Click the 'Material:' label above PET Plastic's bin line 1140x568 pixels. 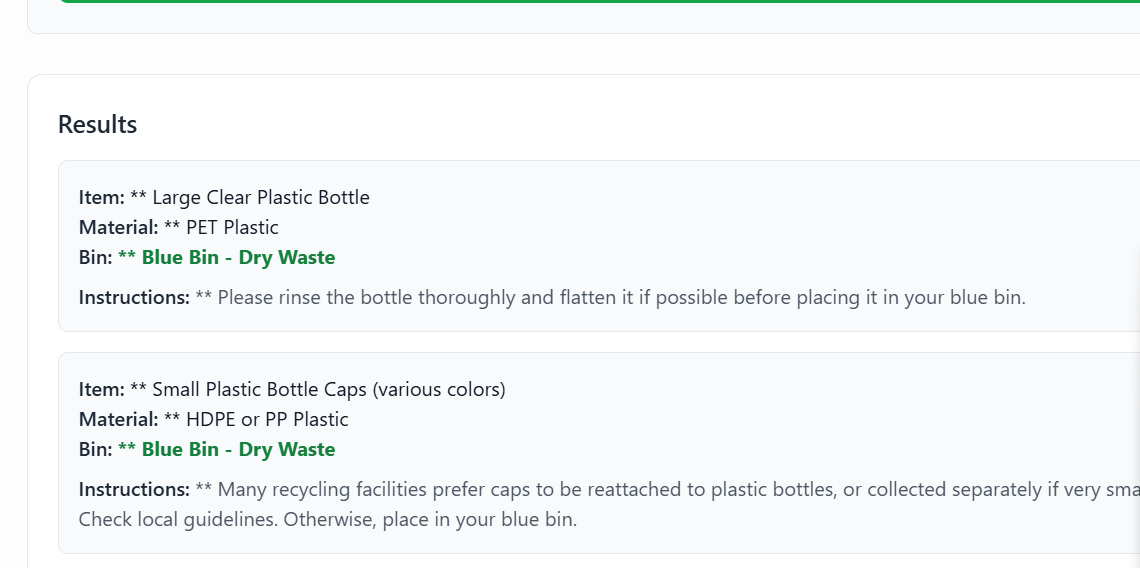click(118, 227)
